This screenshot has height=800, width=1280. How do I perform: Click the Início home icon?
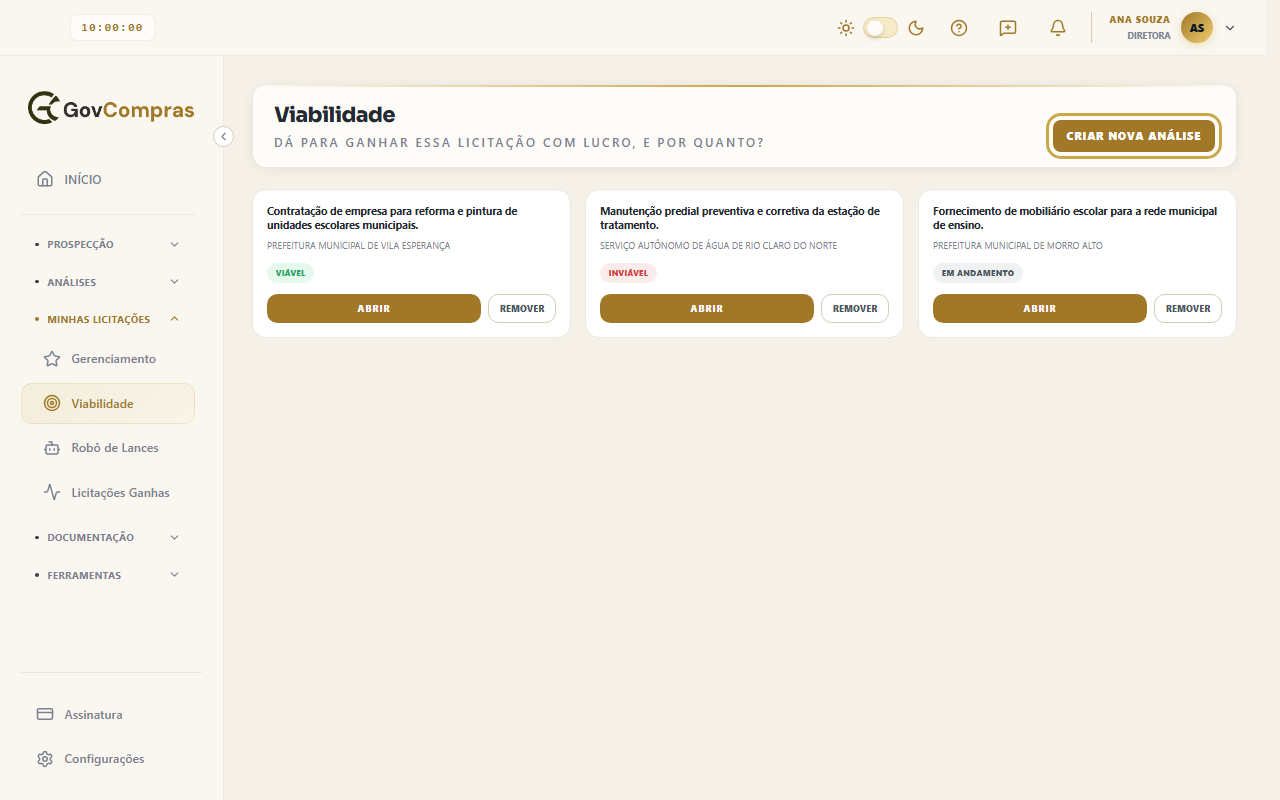[x=45, y=179]
